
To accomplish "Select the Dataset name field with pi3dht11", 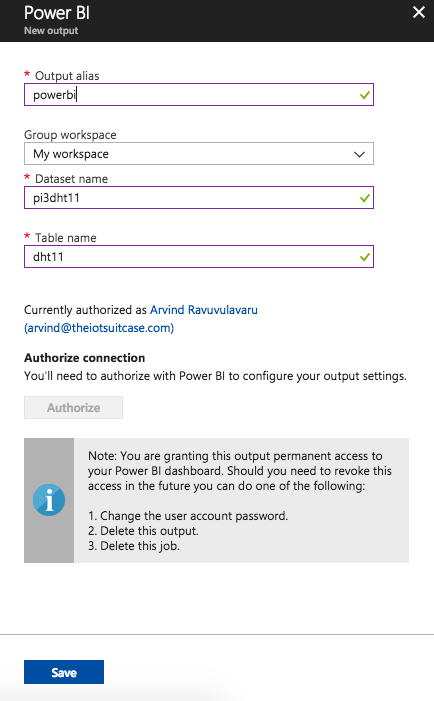I will point(199,198).
